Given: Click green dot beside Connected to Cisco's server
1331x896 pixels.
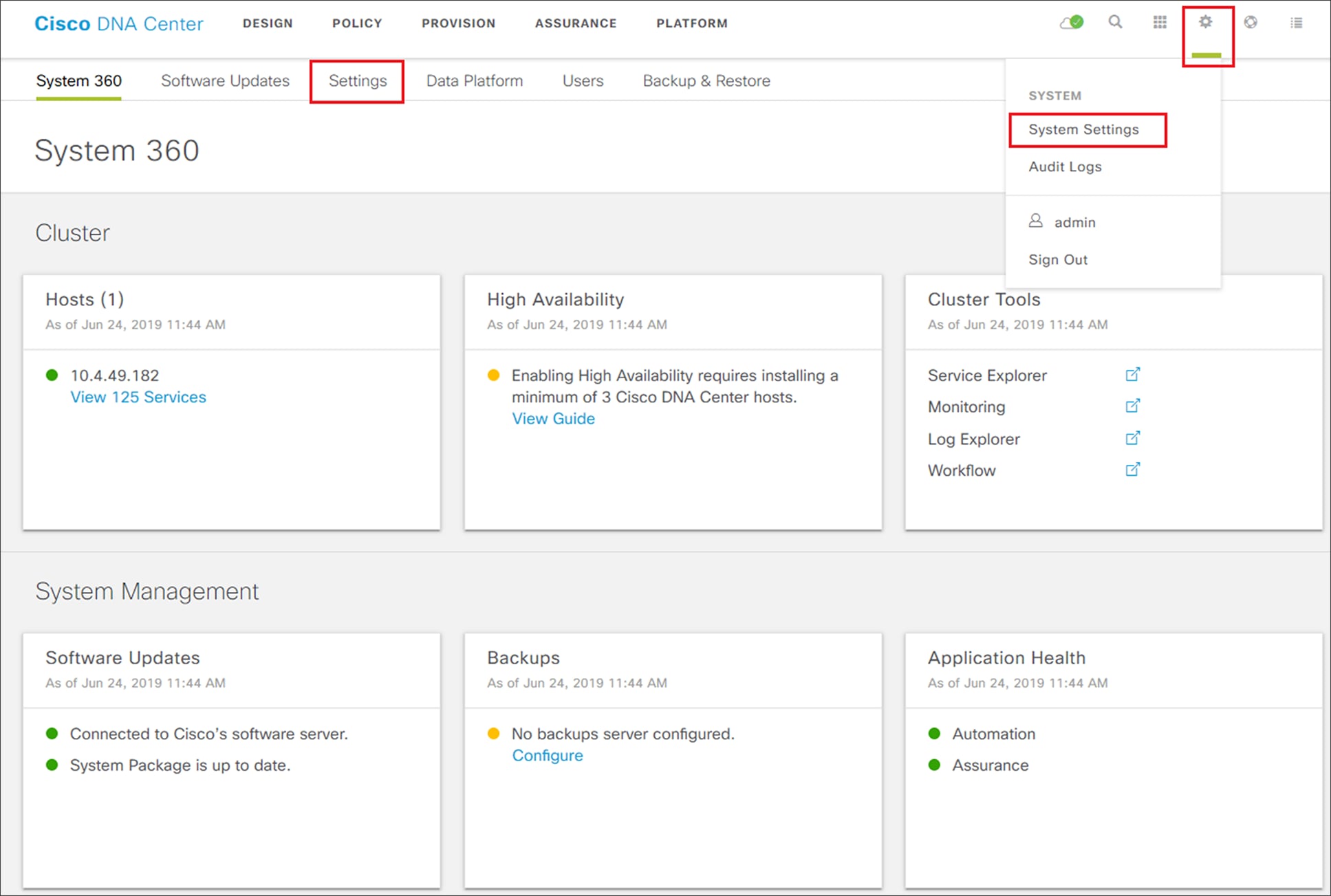Looking at the screenshot, I should [52, 734].
